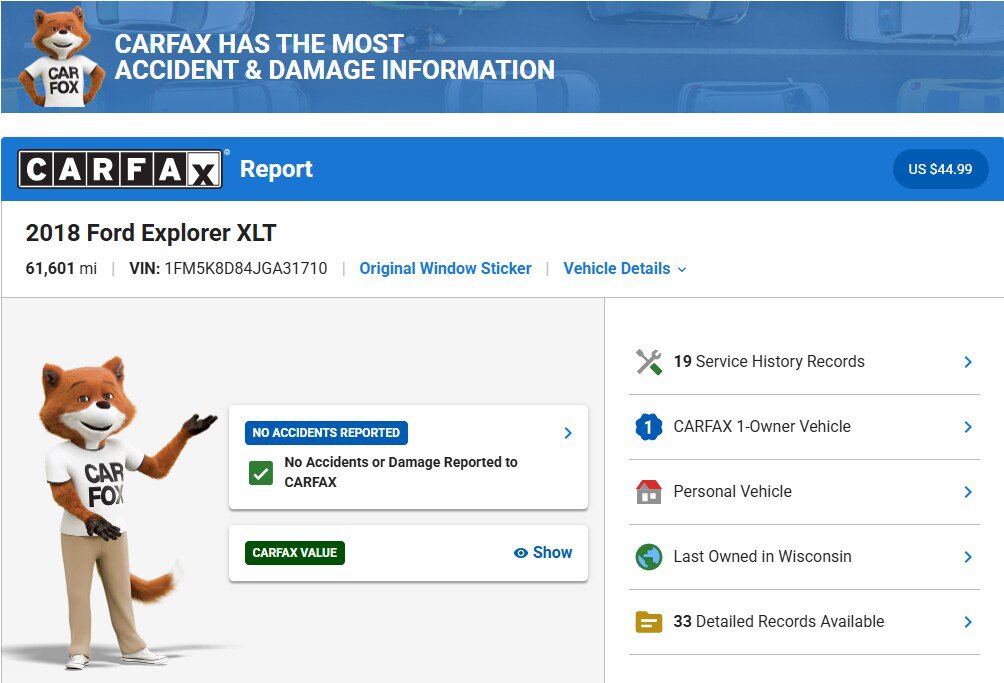This screenshot has width=1004, height=683.
Task: Expand Personal Vehicle row arrow
Action: pos(968,492)
